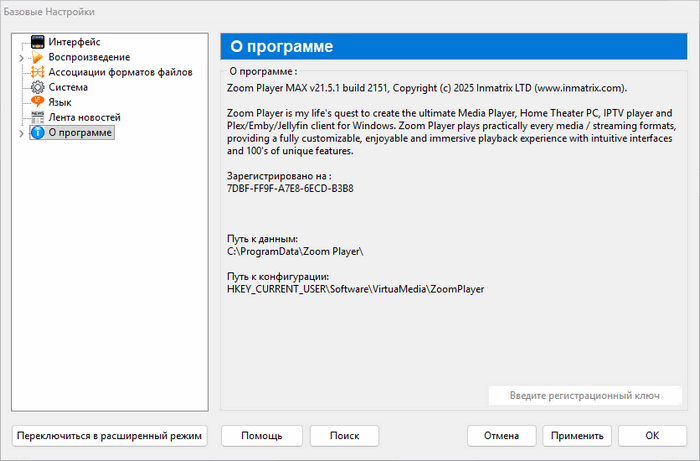The width and height of the screenshot is (700, 461).
Task: Expand the О программе tree node arrow
Action: tap(21, 133)
